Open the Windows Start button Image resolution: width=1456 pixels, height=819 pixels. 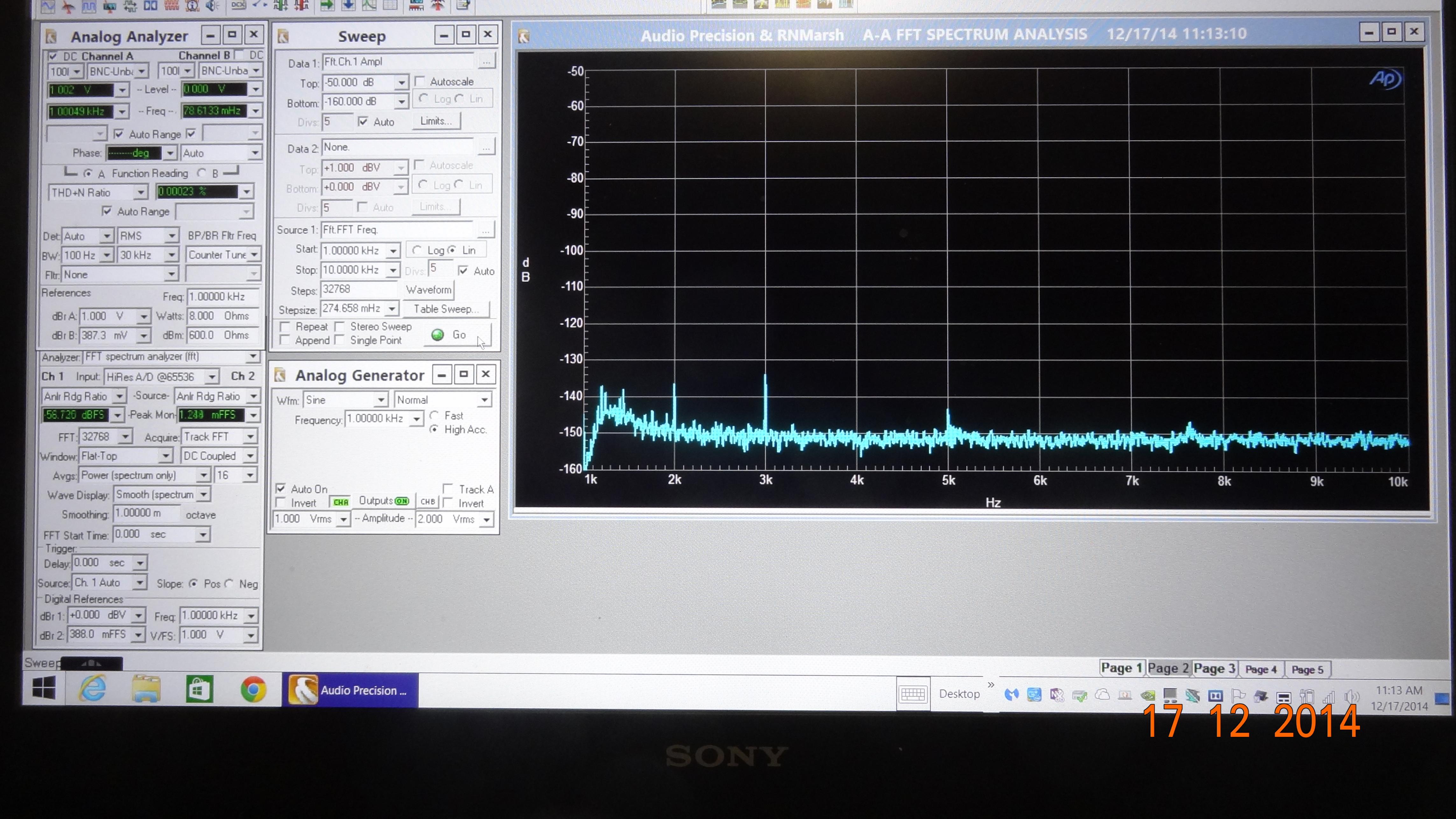(44, 688)
